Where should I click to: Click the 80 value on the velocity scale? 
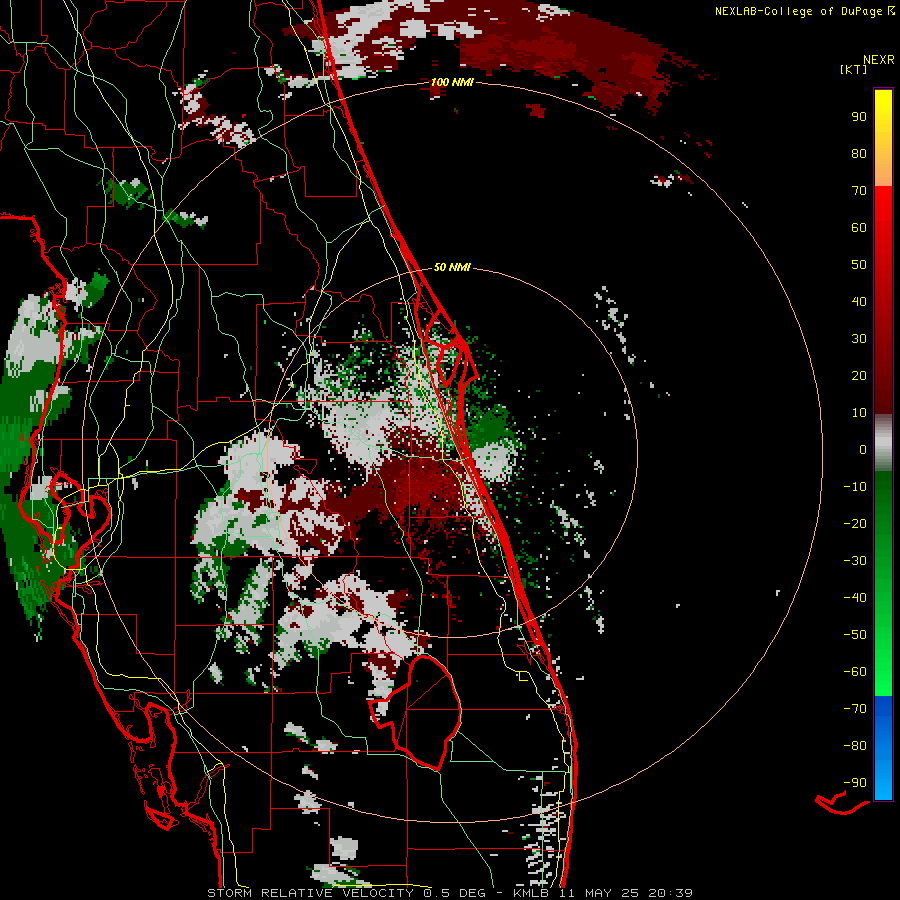(x=859, y=153)
